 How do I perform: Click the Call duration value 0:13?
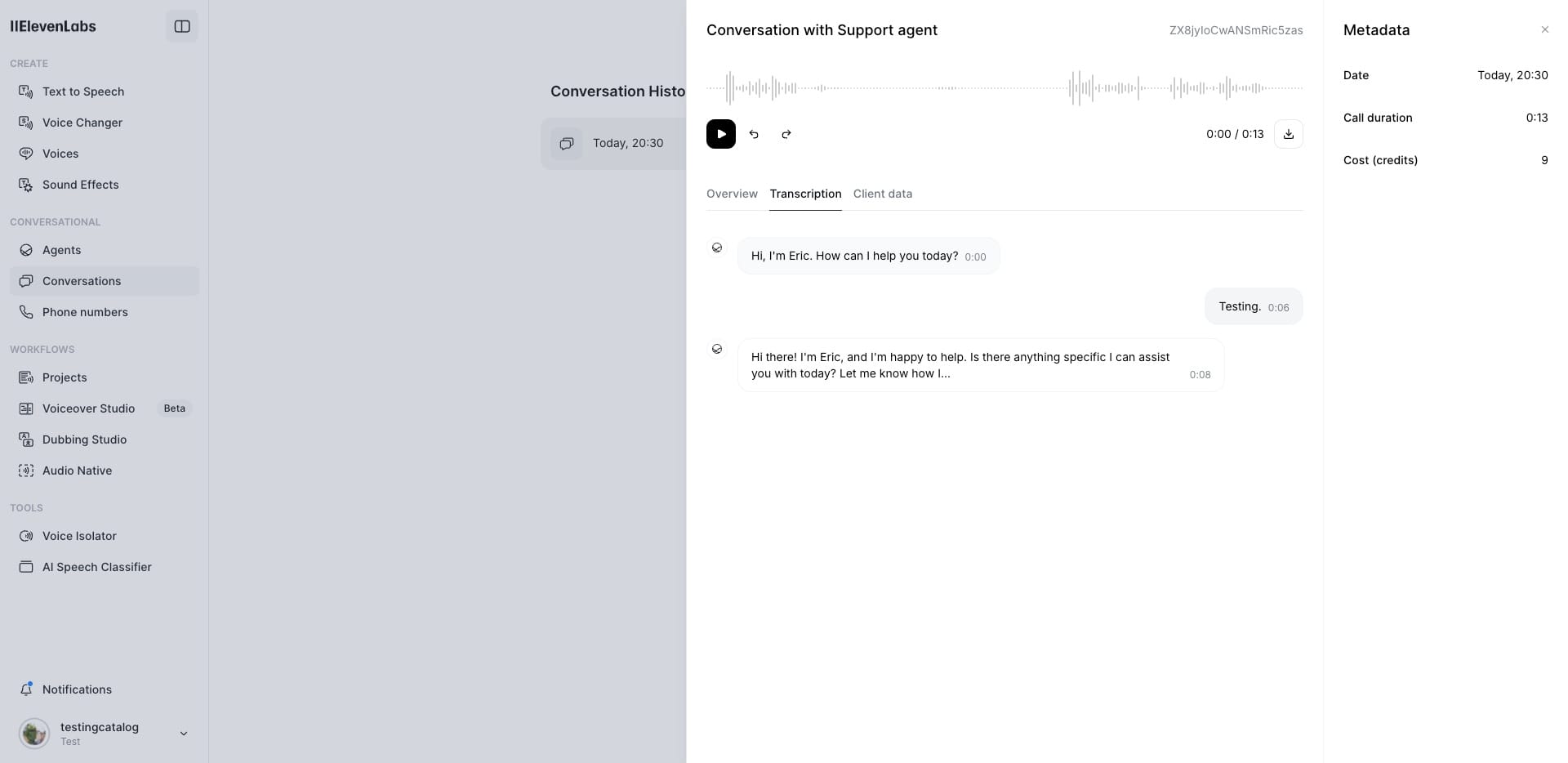click(x=1537, y=118)
